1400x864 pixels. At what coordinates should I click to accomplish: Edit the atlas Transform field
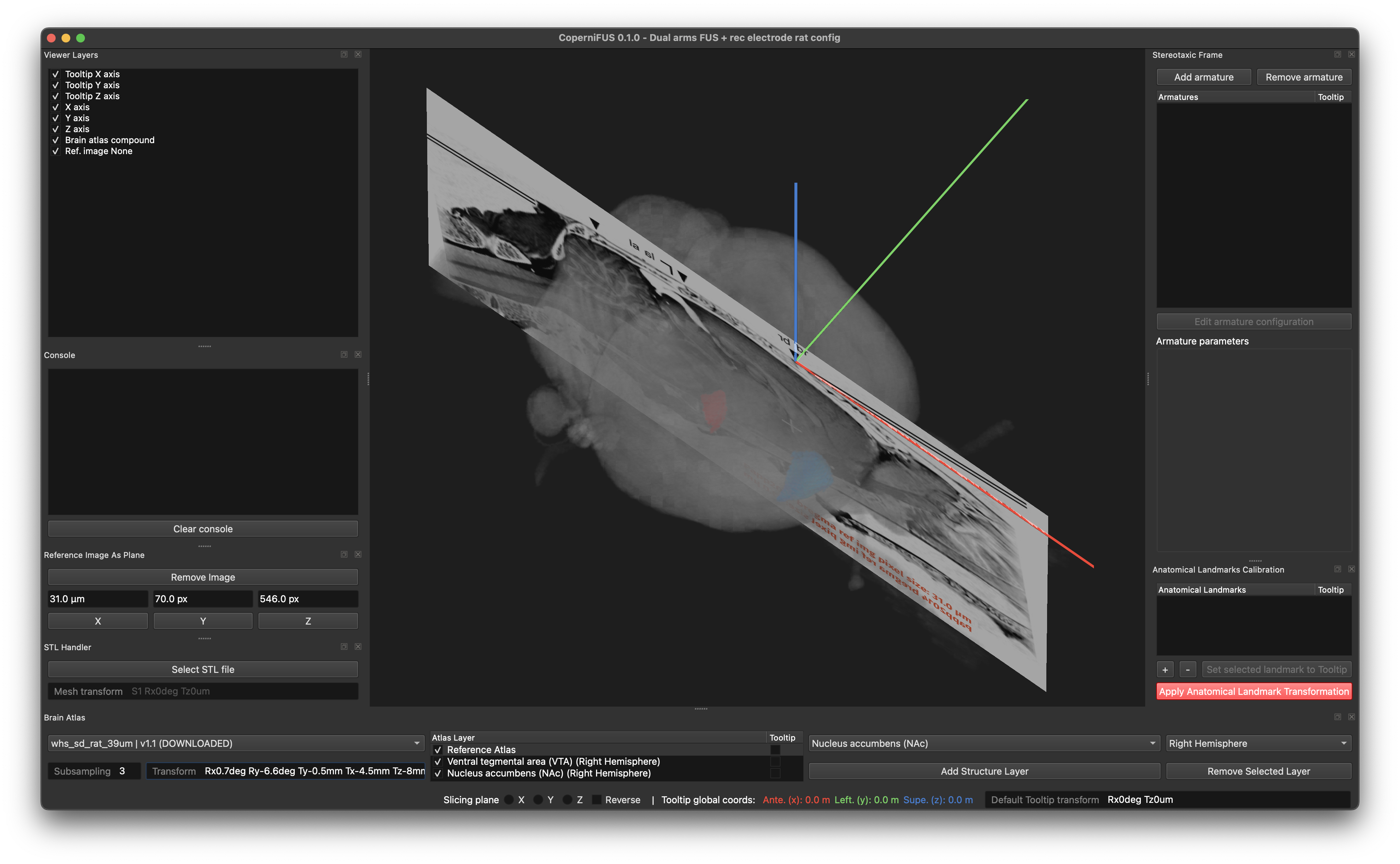(x=285, y=771)
